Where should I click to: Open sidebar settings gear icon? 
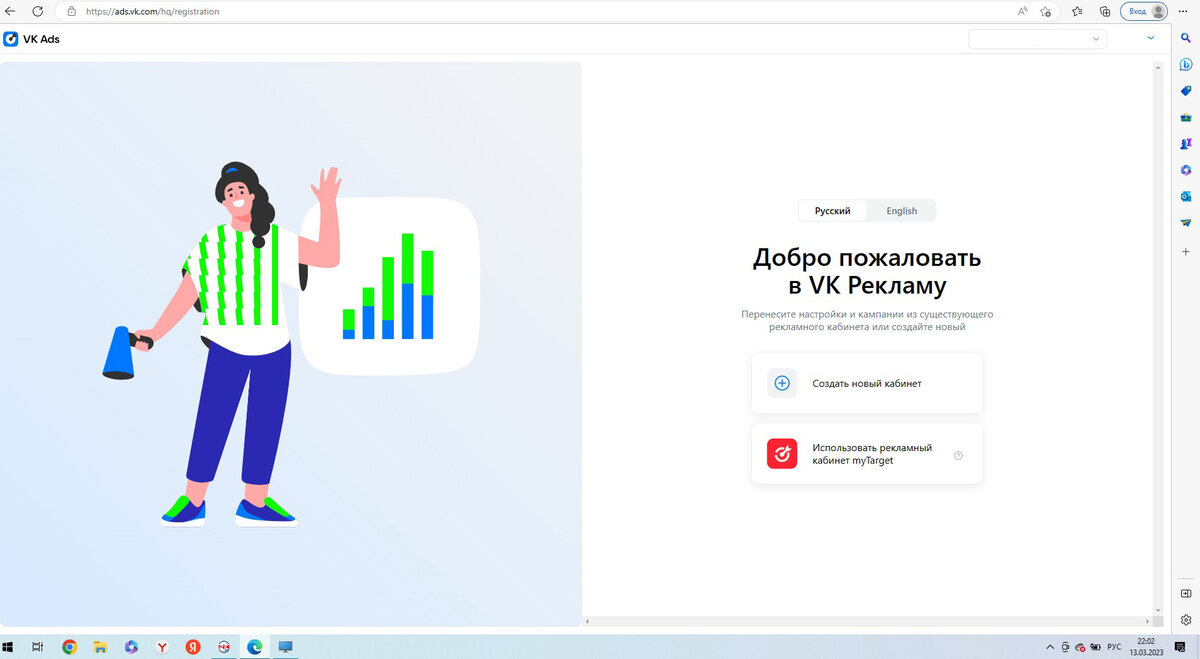pos(1186,620)
